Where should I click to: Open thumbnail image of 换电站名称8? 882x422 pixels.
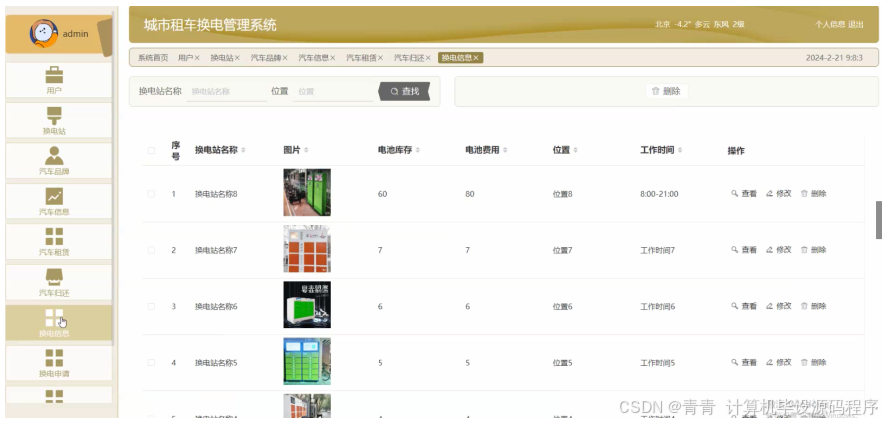pyautogui.click(x=307, y=192)
